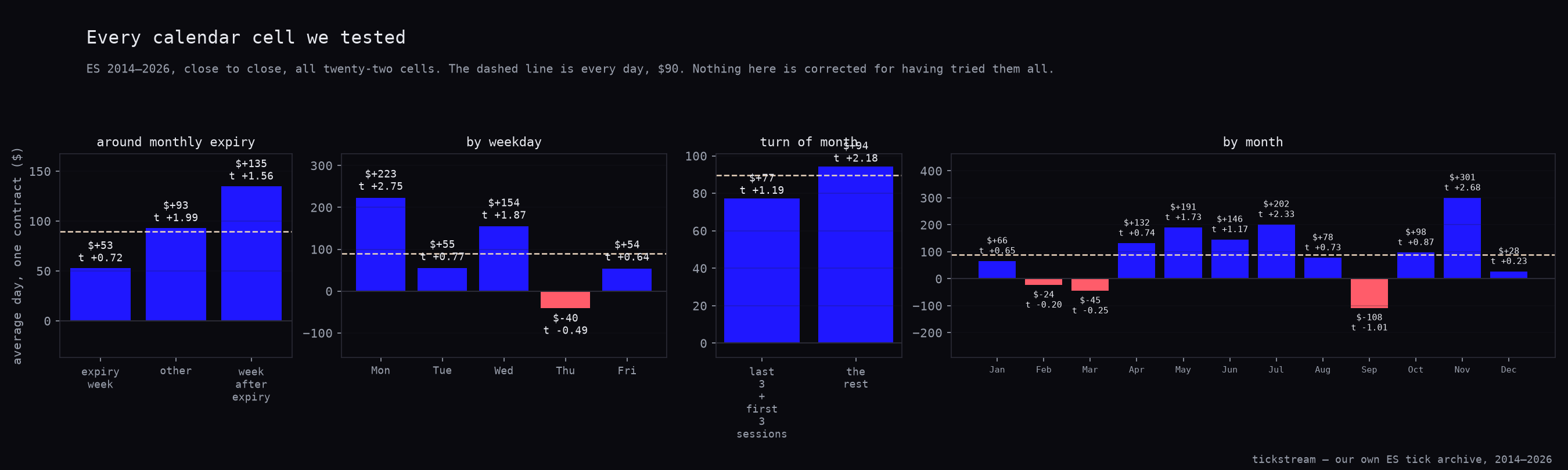Screen dimensions: 1568x470
Task: Select the expiry week bar
Action: coord(100,294)
